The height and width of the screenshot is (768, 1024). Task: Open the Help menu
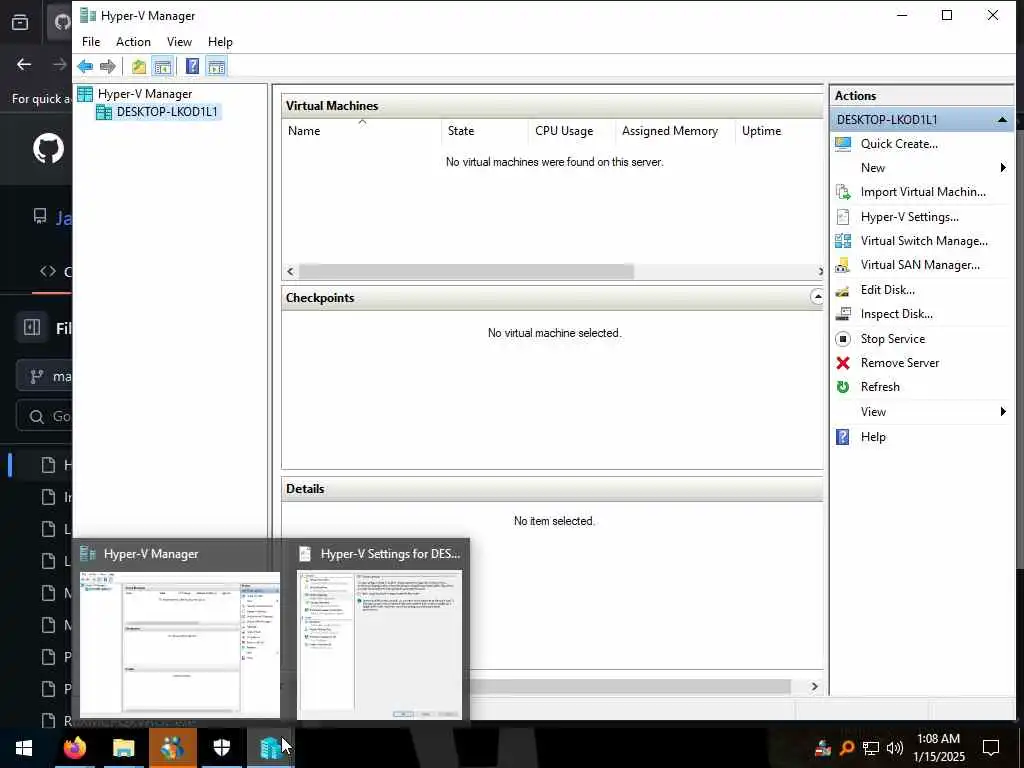tap(220, 42)
